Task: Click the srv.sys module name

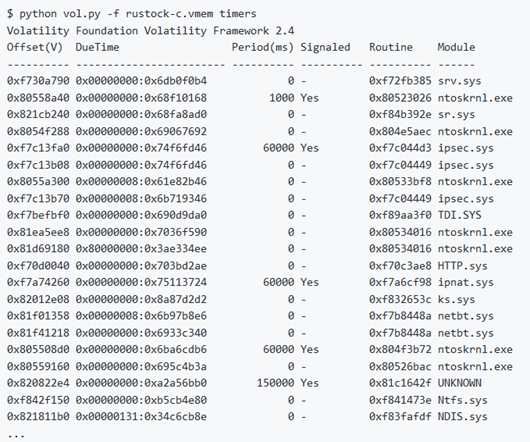Action: 459,81
